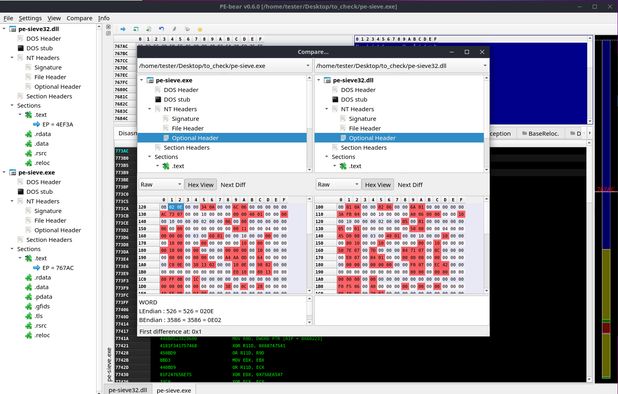Switch to the pe-sieve32.dll bottom tab

[x=128, y=390]
